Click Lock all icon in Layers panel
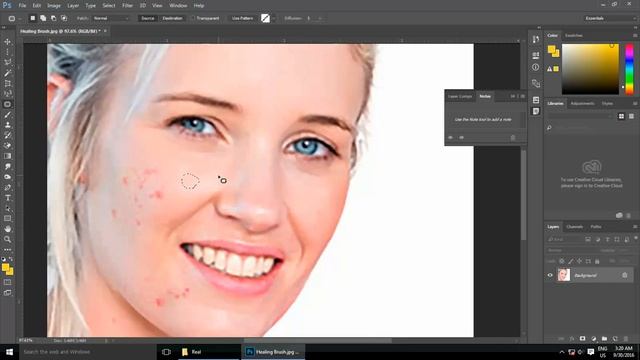This screenshot has width=640, height=360. tap(597, 261)
